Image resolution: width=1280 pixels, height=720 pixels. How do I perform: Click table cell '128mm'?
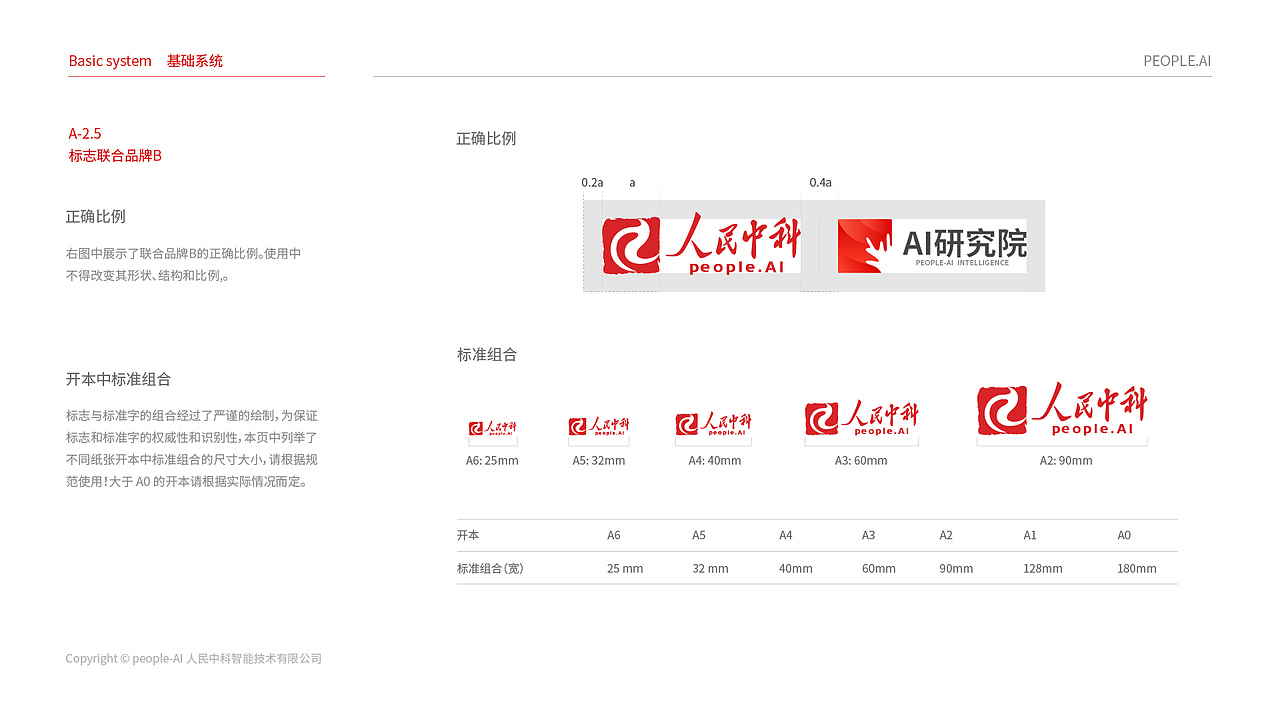pyautogui.click(x=1043, y=569)
